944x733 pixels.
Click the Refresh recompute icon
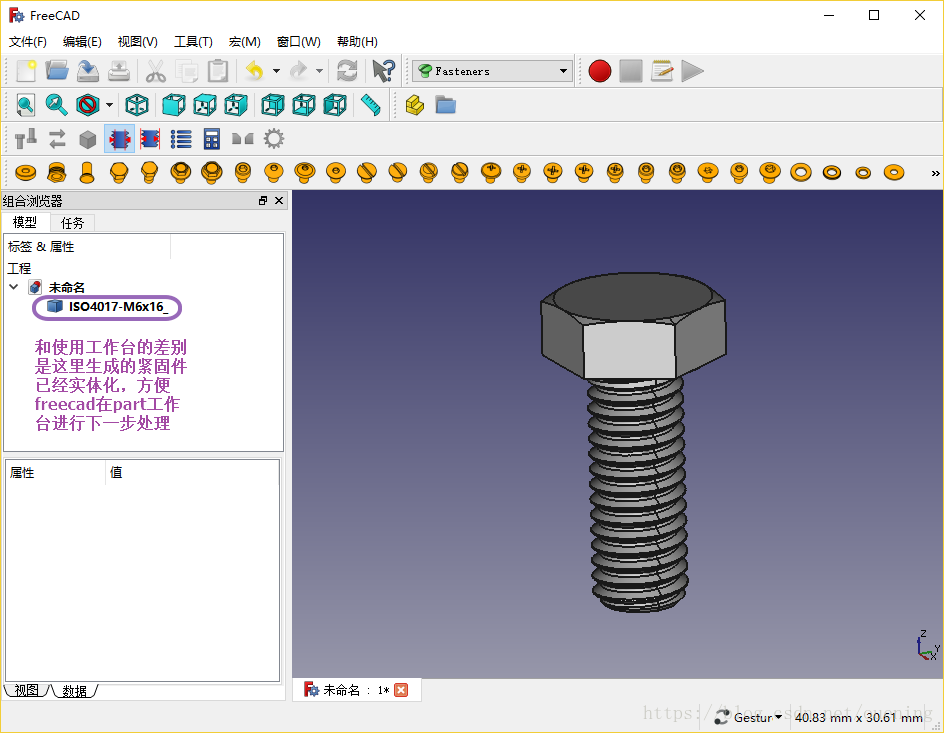coord(347,71)
